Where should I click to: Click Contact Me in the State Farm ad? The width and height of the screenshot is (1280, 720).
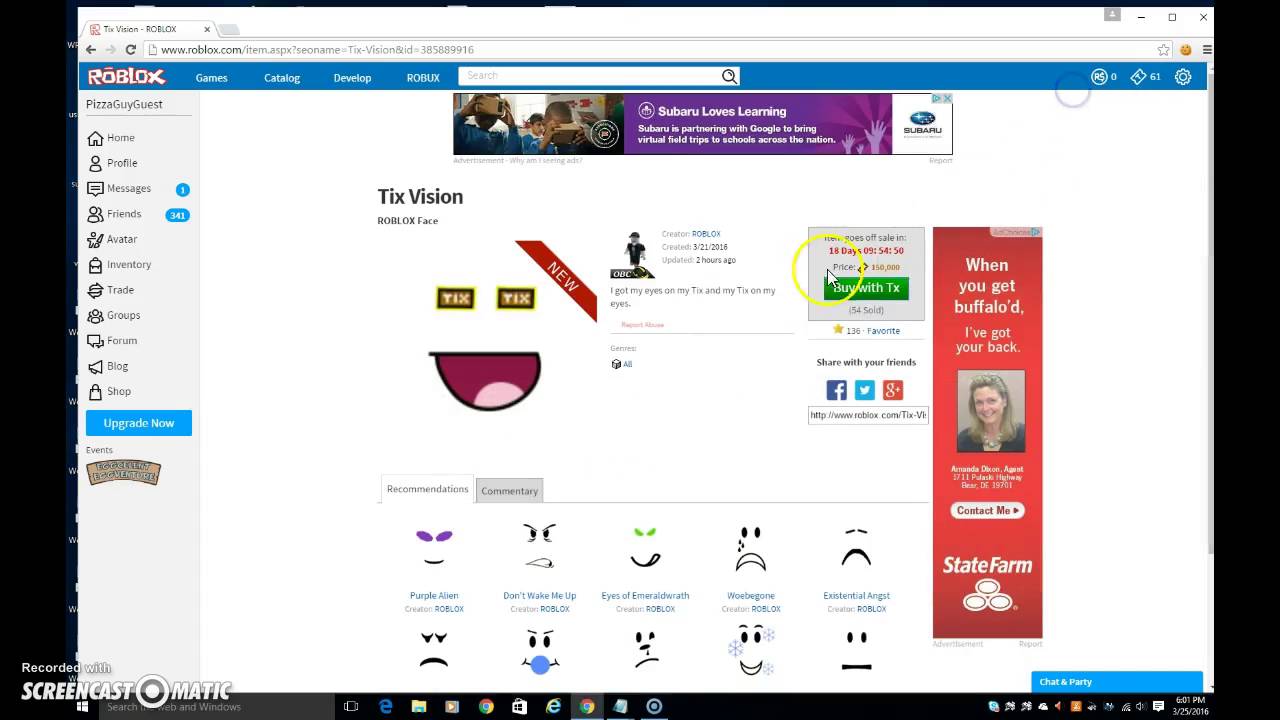[x=987, y=511]
